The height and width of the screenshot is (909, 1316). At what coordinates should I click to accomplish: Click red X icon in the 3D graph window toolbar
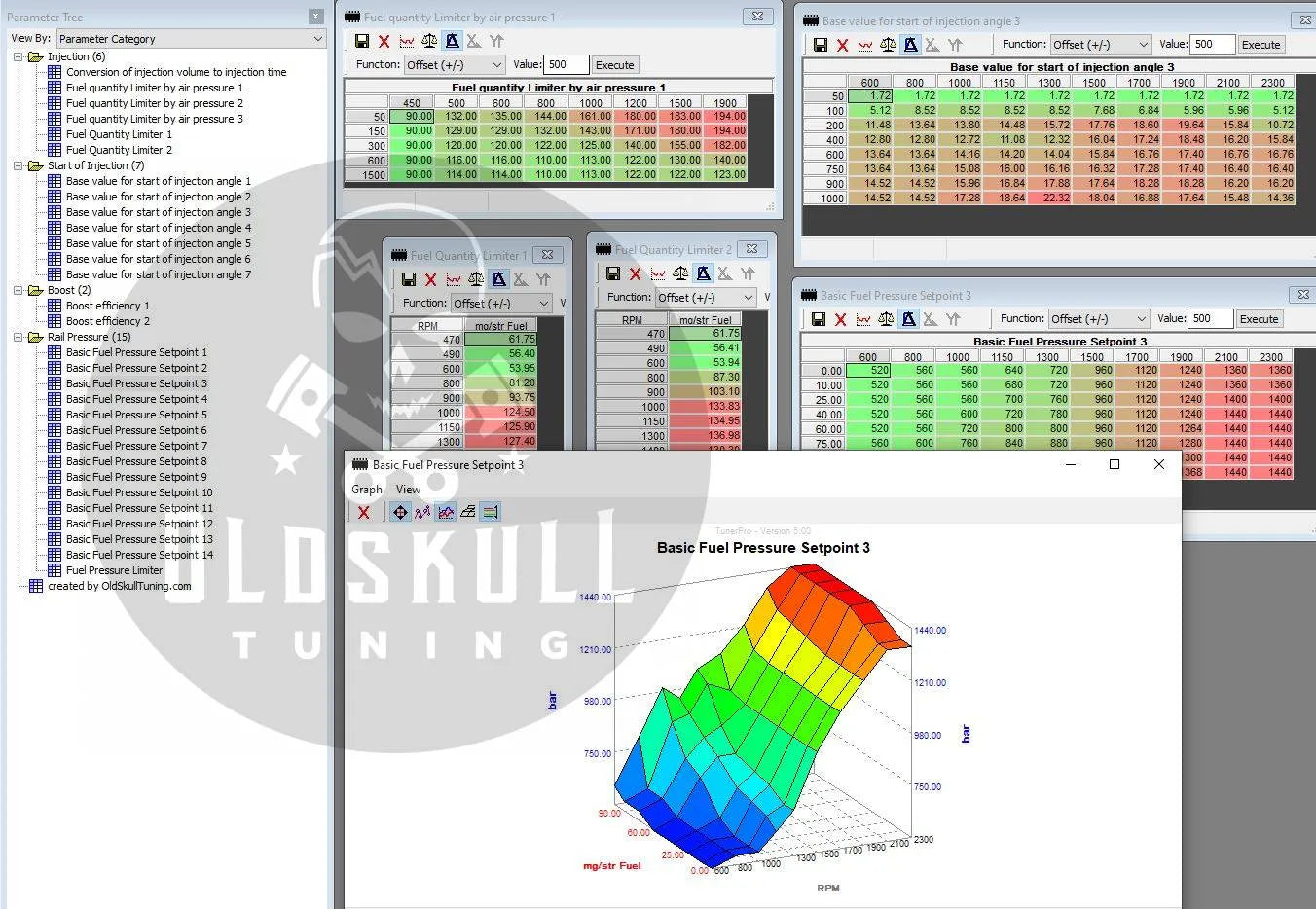point(364,512)
